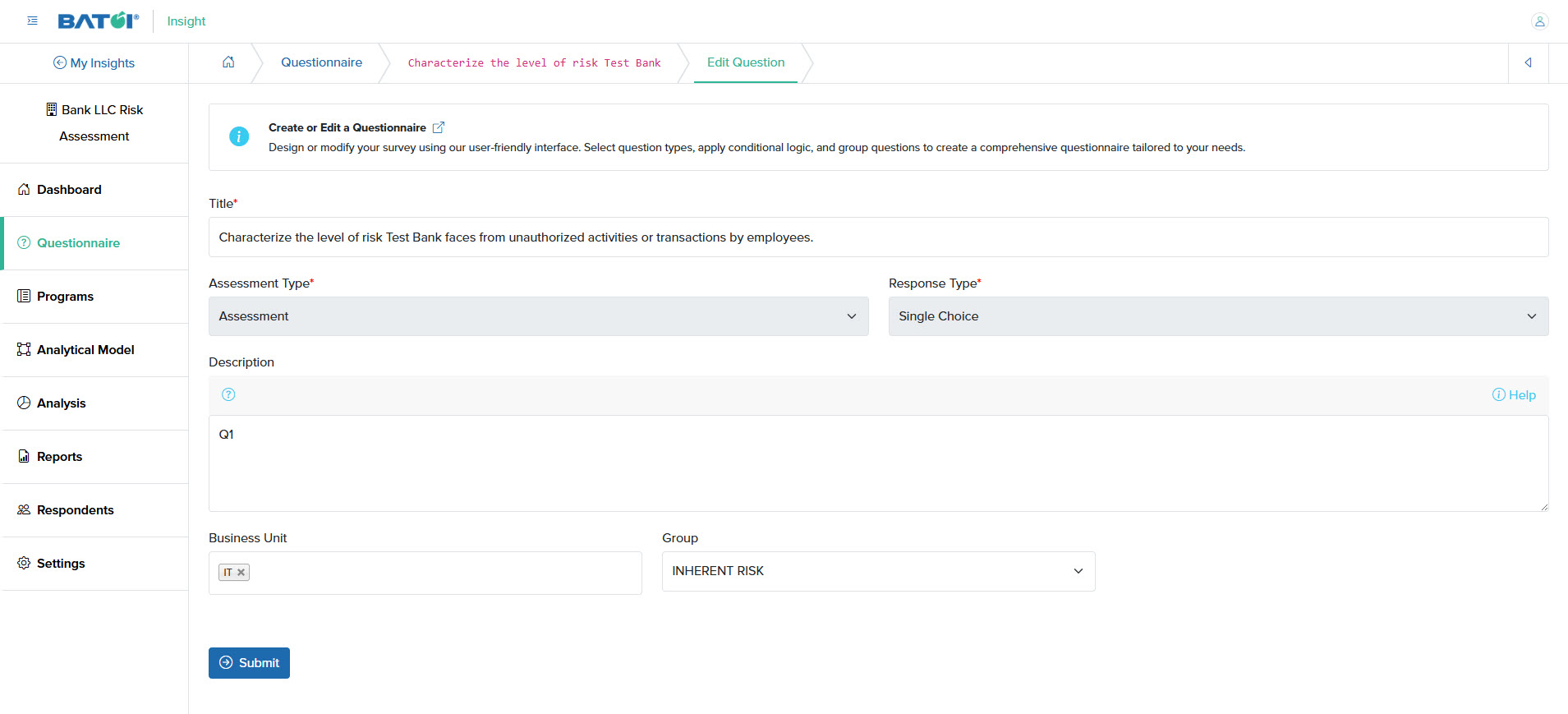
Task: Open the user profile icon
Action: [1539, 21]
